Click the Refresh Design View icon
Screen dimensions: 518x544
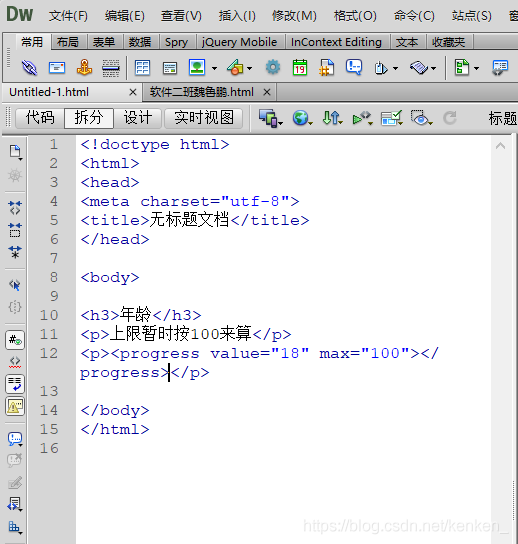pos(450,118)
